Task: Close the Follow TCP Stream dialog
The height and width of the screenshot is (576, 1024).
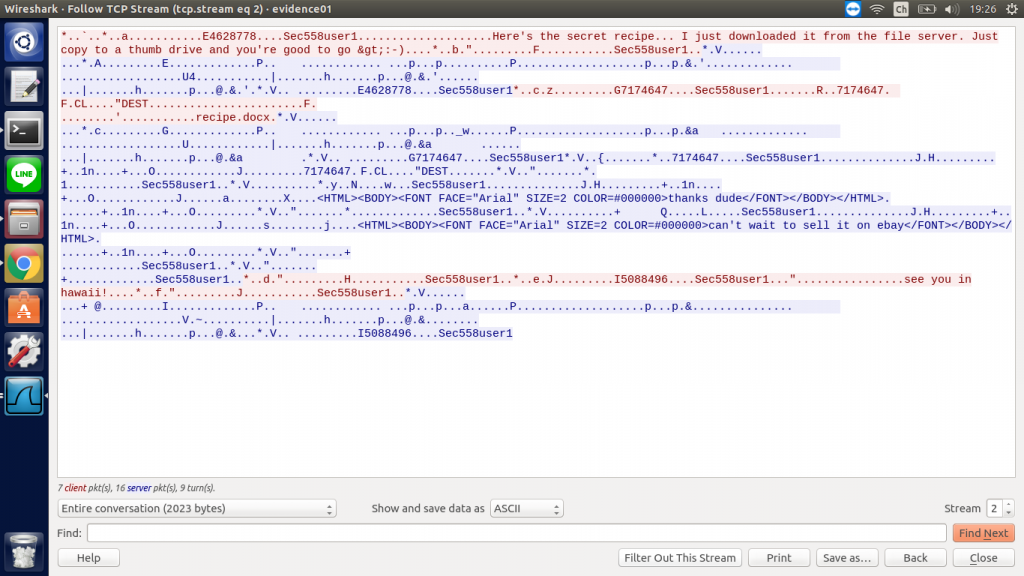Action: click(983, 558)
